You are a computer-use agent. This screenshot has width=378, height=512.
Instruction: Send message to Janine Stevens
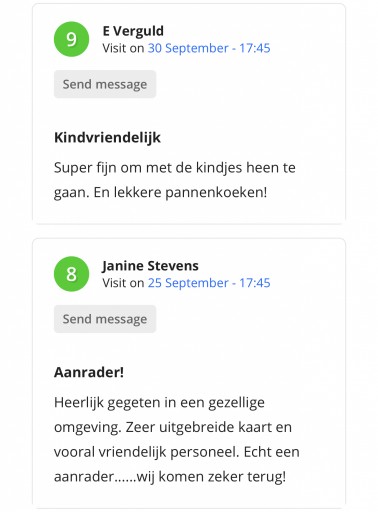(x=105, y=319)
